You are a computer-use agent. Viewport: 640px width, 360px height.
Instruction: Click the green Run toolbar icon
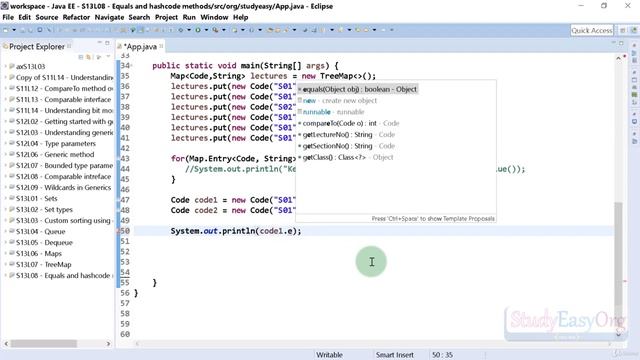click(198, 30)
